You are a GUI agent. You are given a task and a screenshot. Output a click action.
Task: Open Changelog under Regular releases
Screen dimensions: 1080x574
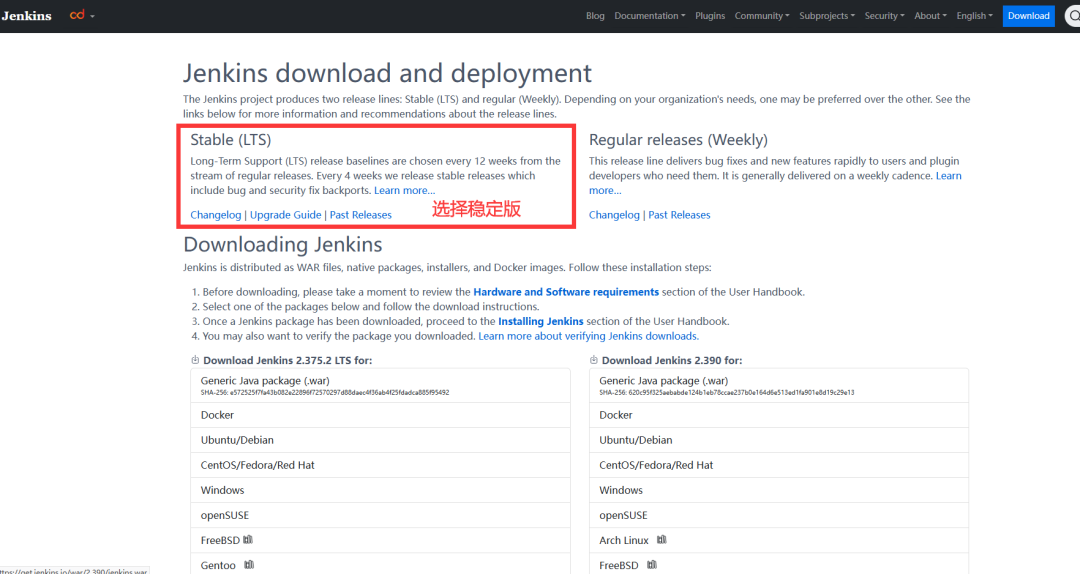[x=614, y=215]
